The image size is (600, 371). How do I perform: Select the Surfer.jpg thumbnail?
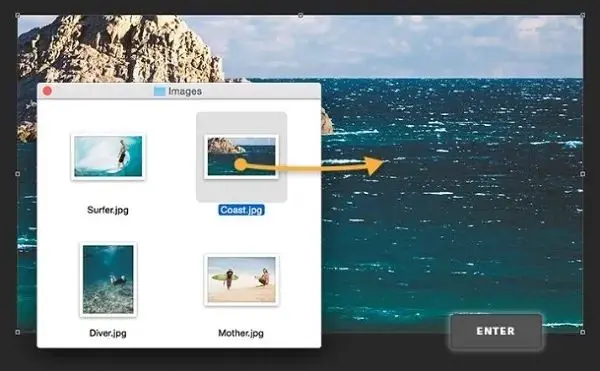108,156
